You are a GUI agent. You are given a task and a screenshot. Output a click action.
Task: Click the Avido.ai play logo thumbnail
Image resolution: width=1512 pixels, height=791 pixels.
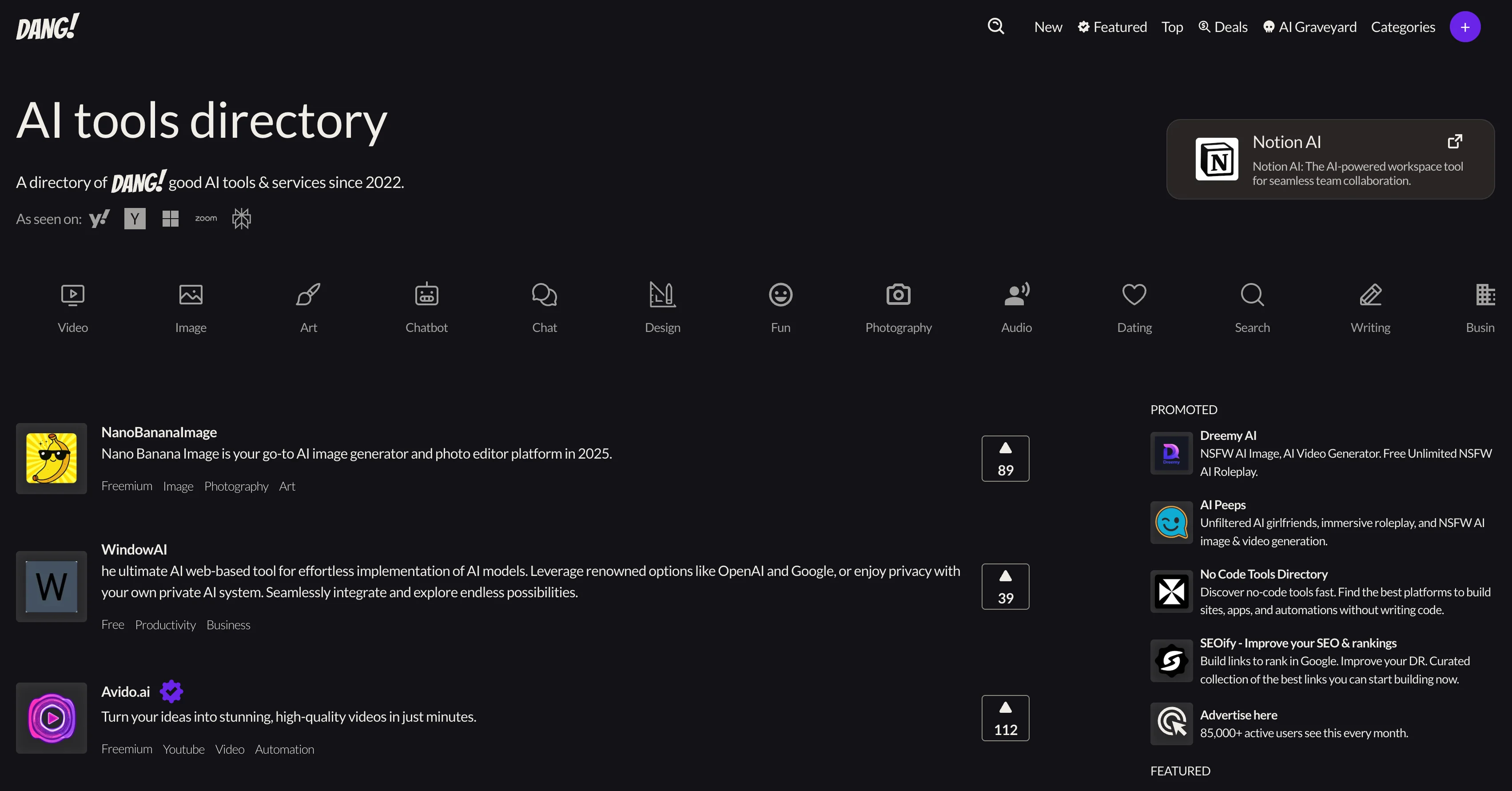(x=52, y=718)
